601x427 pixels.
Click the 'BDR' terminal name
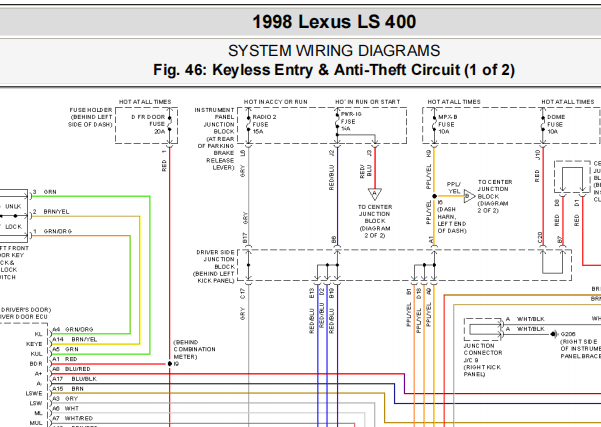tap(36, 364)
